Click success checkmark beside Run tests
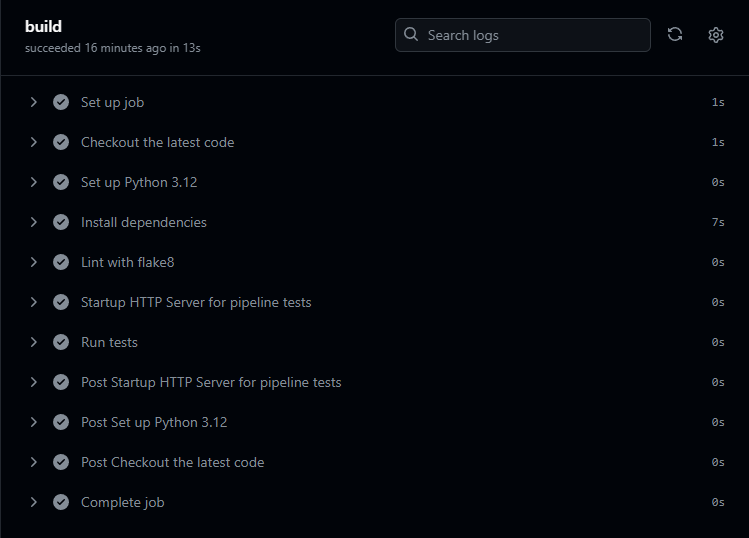This screenshot has height=538, width=749. point(61,342)
